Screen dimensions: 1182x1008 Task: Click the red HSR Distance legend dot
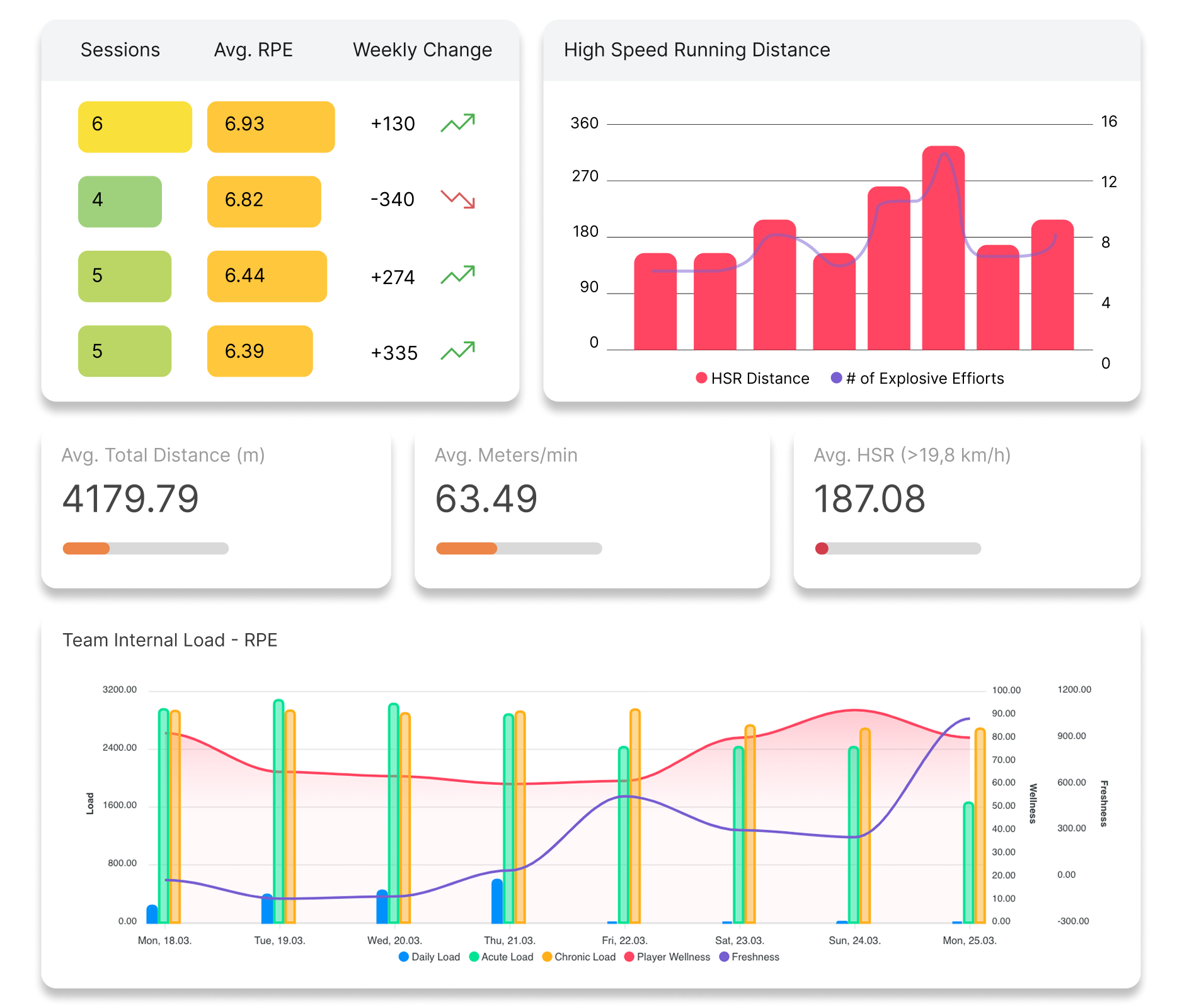click(x=700, y=378)
